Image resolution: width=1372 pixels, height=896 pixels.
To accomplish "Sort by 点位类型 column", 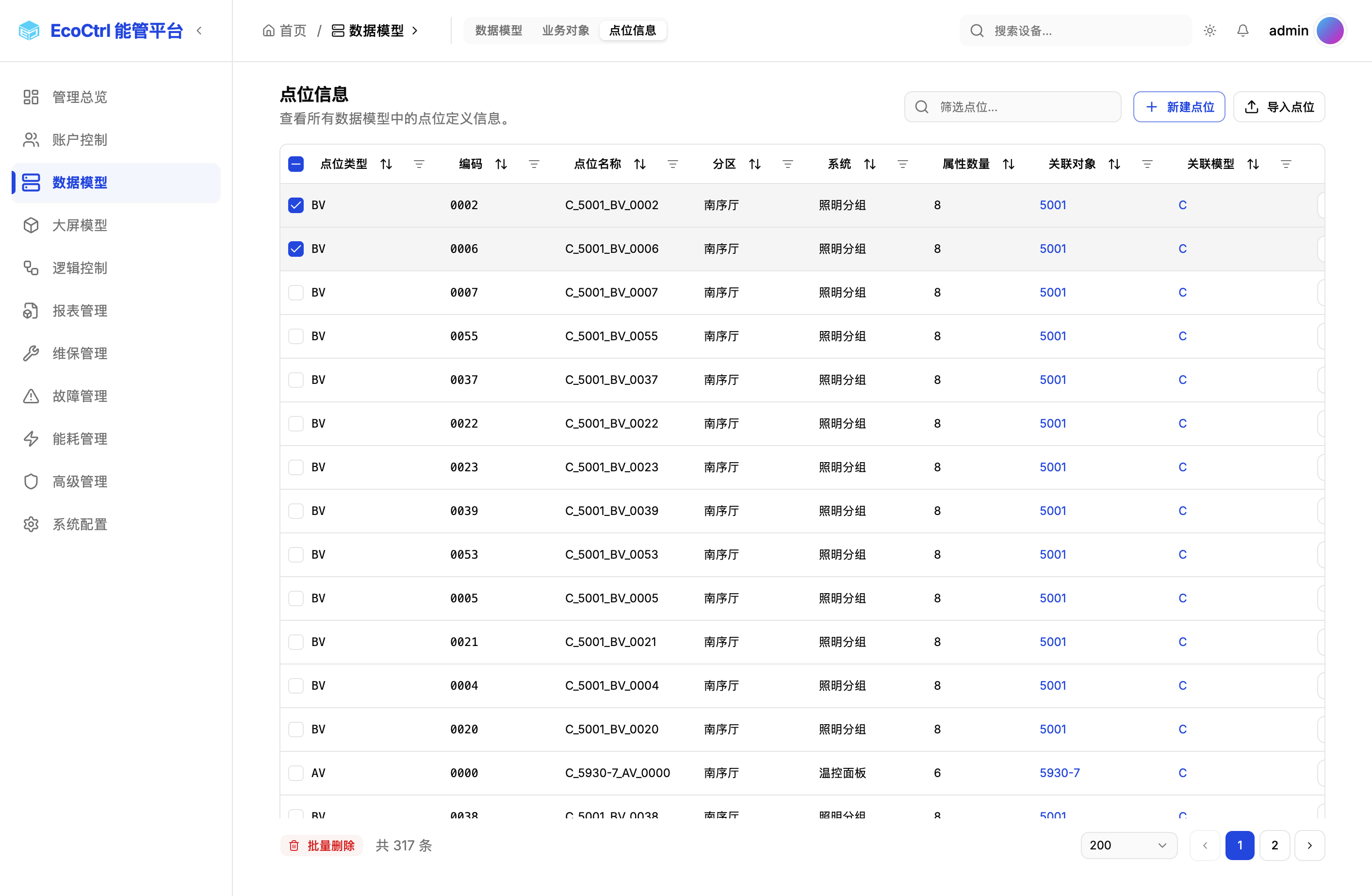I will point(386,165).
